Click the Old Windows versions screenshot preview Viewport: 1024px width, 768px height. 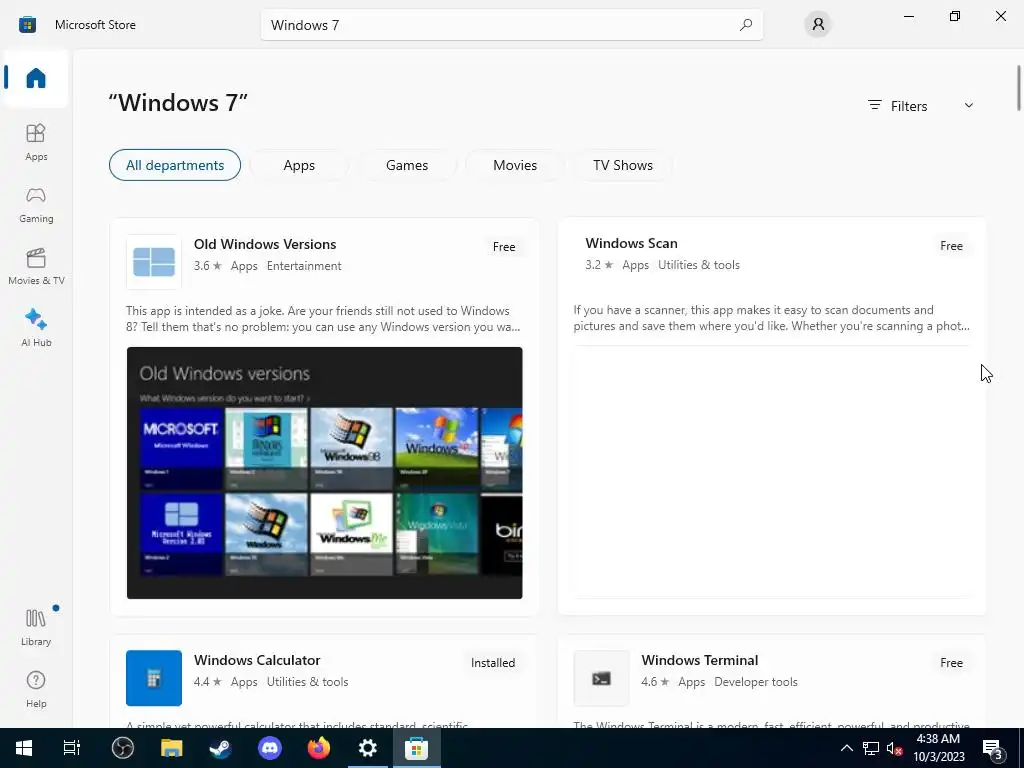[x=325, y=473]
